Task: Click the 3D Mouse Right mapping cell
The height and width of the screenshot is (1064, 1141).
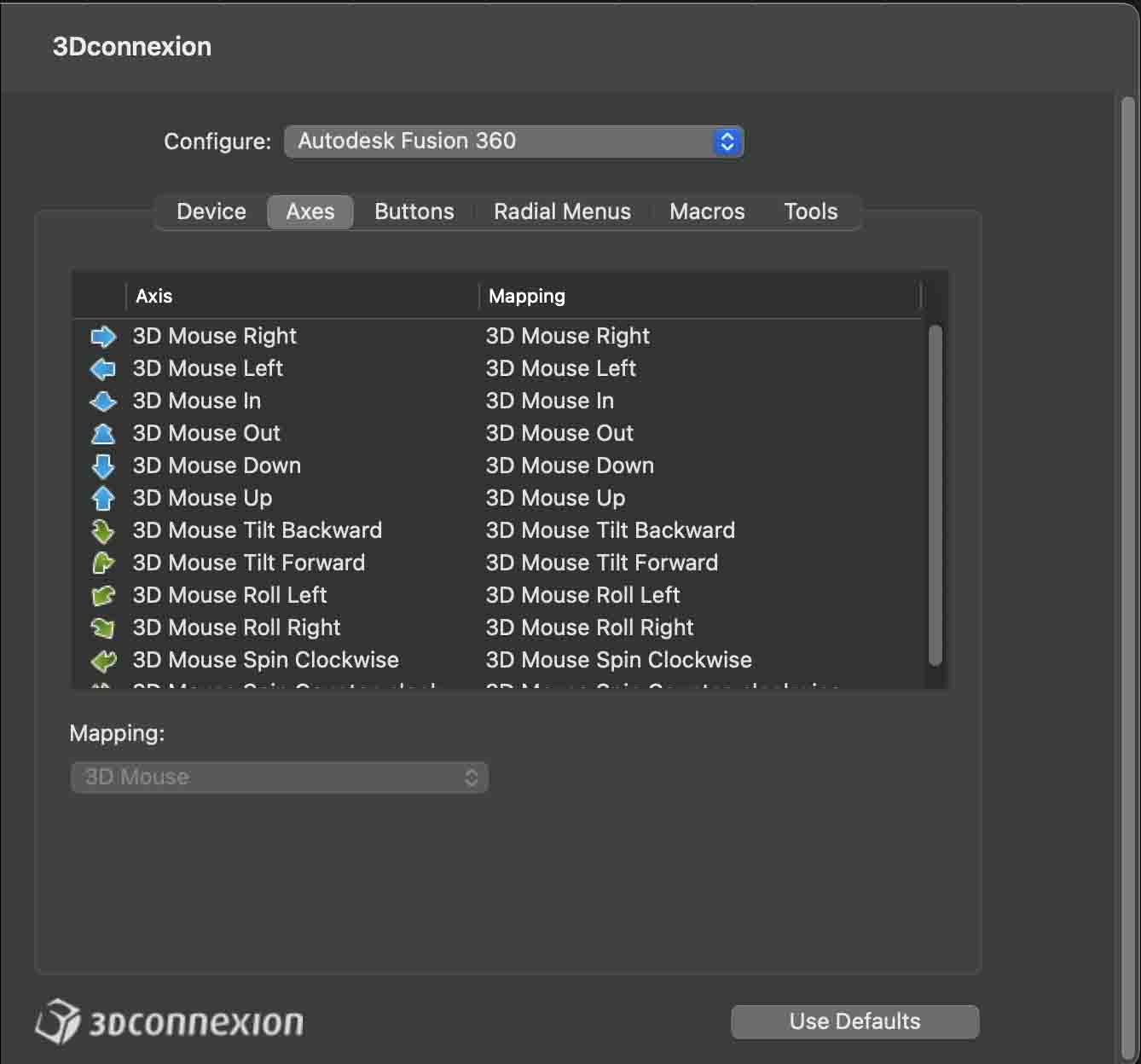Action: click(x=568, y=337)
